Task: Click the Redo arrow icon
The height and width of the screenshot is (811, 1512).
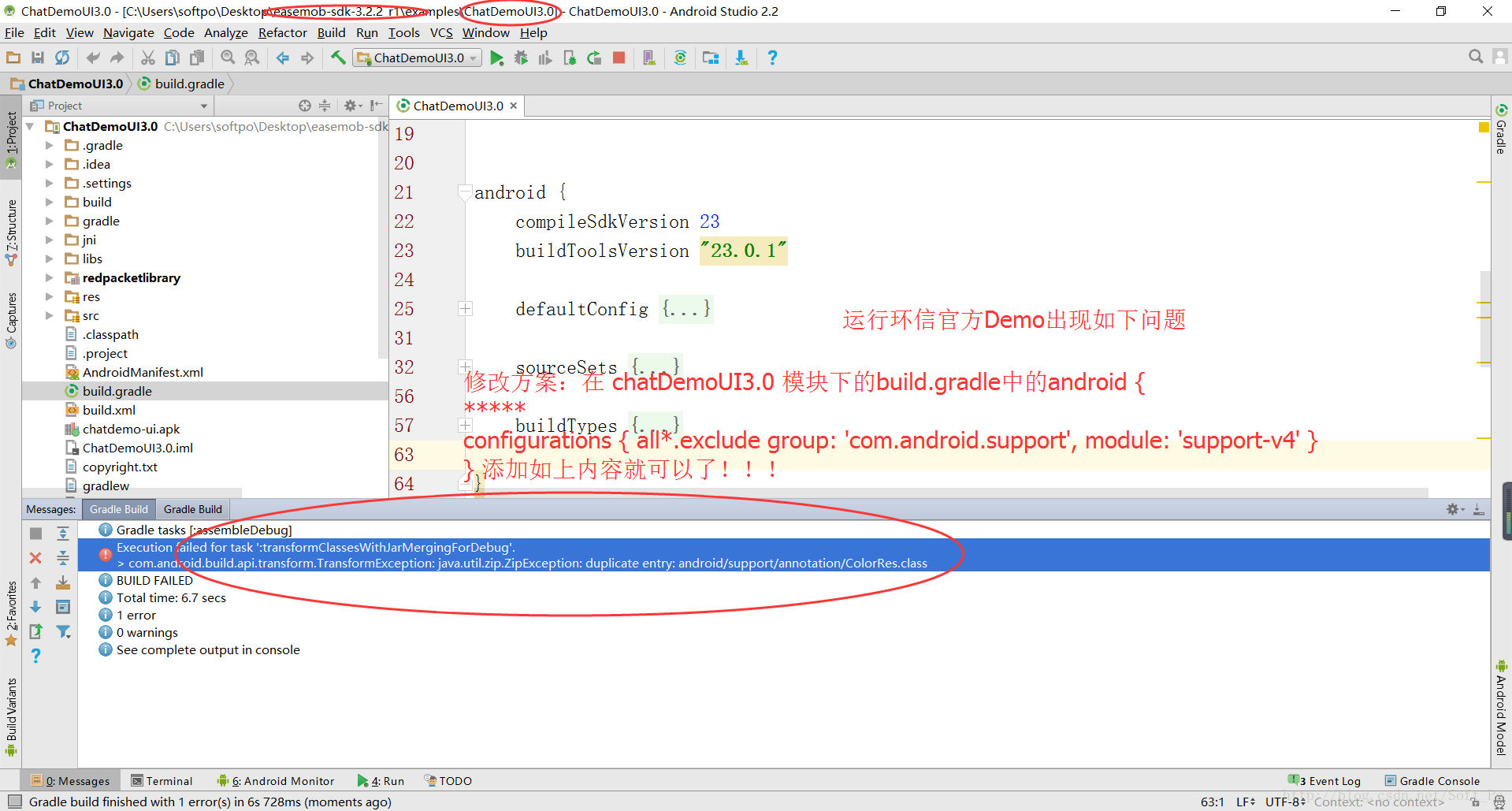Action: click(117, 58)
